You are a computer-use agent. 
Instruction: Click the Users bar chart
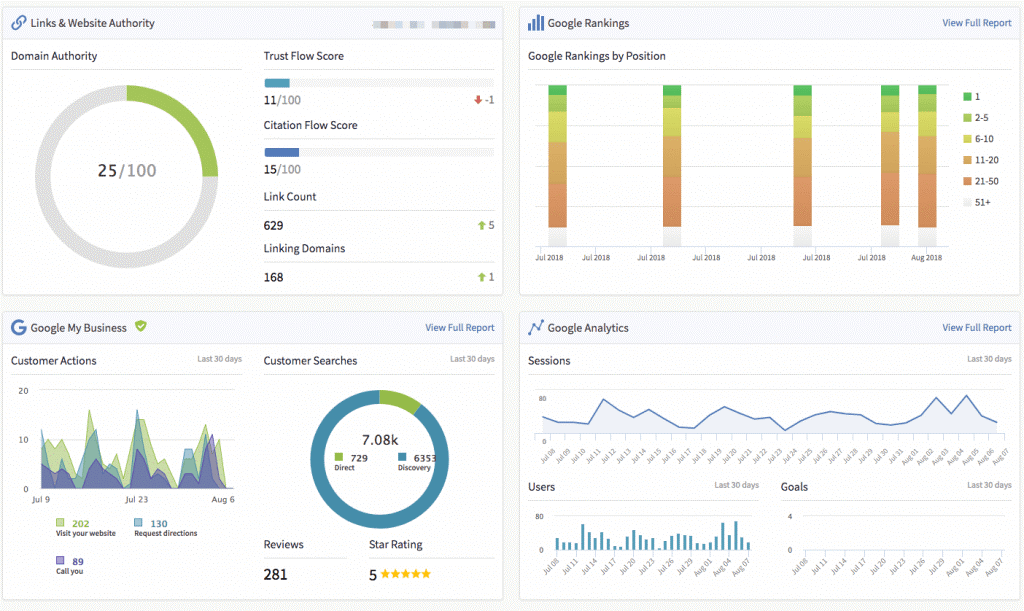652,535
